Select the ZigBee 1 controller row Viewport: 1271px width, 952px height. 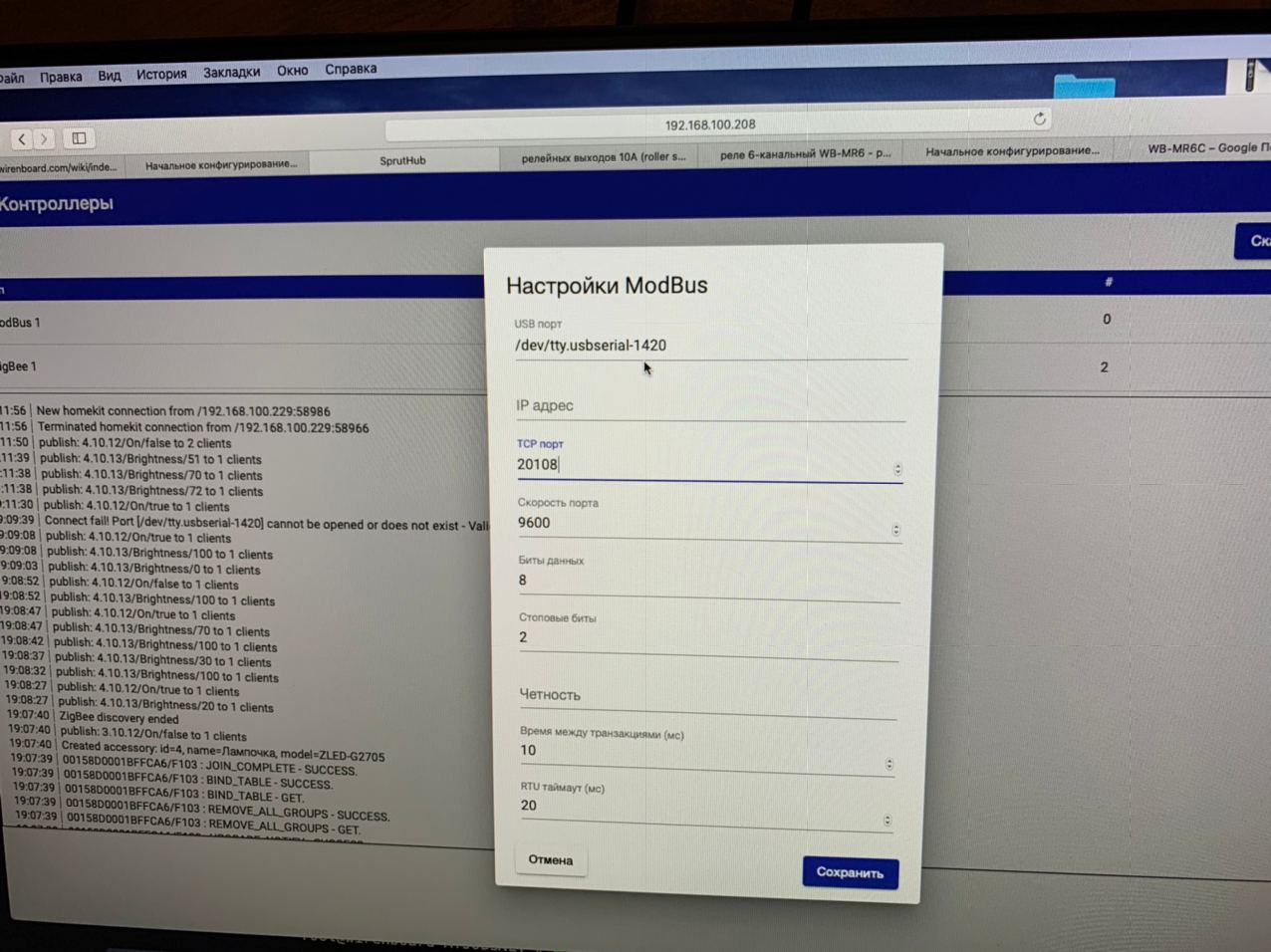[242, 366]
